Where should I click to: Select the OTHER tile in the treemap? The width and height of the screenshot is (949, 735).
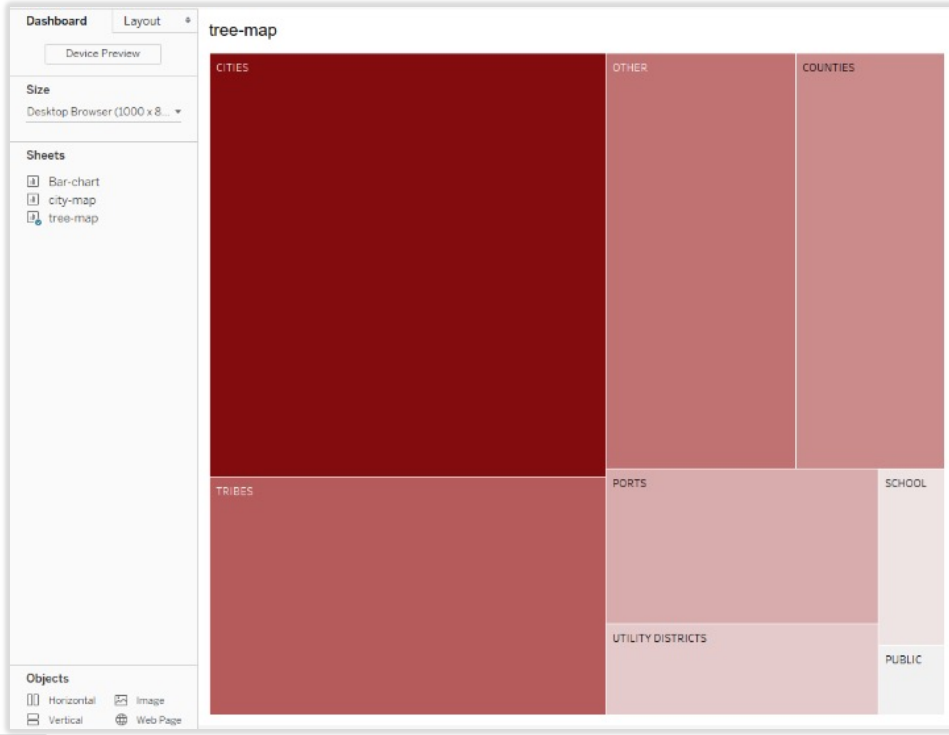[x=700, y=260]
